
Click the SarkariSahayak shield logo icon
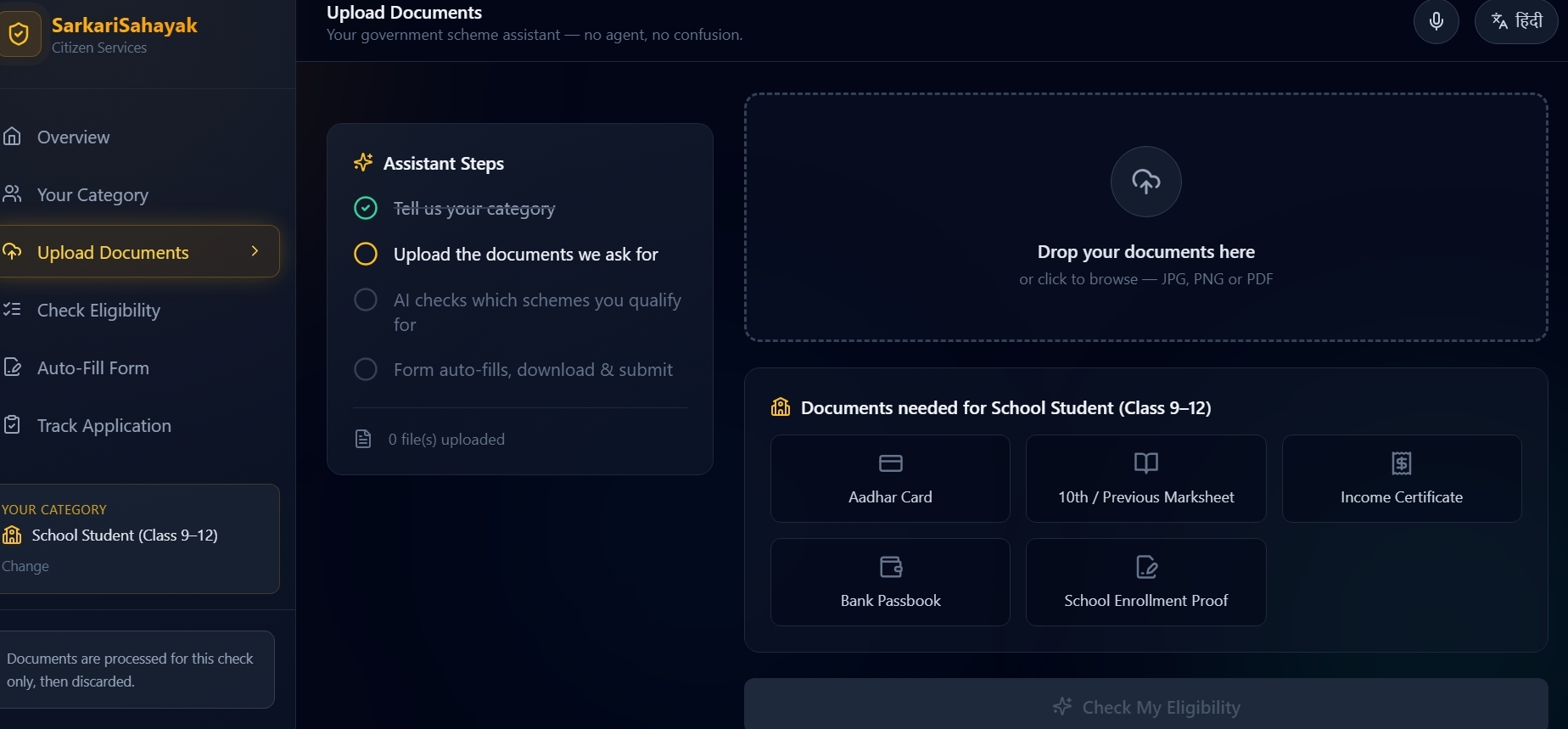[19, 34]
